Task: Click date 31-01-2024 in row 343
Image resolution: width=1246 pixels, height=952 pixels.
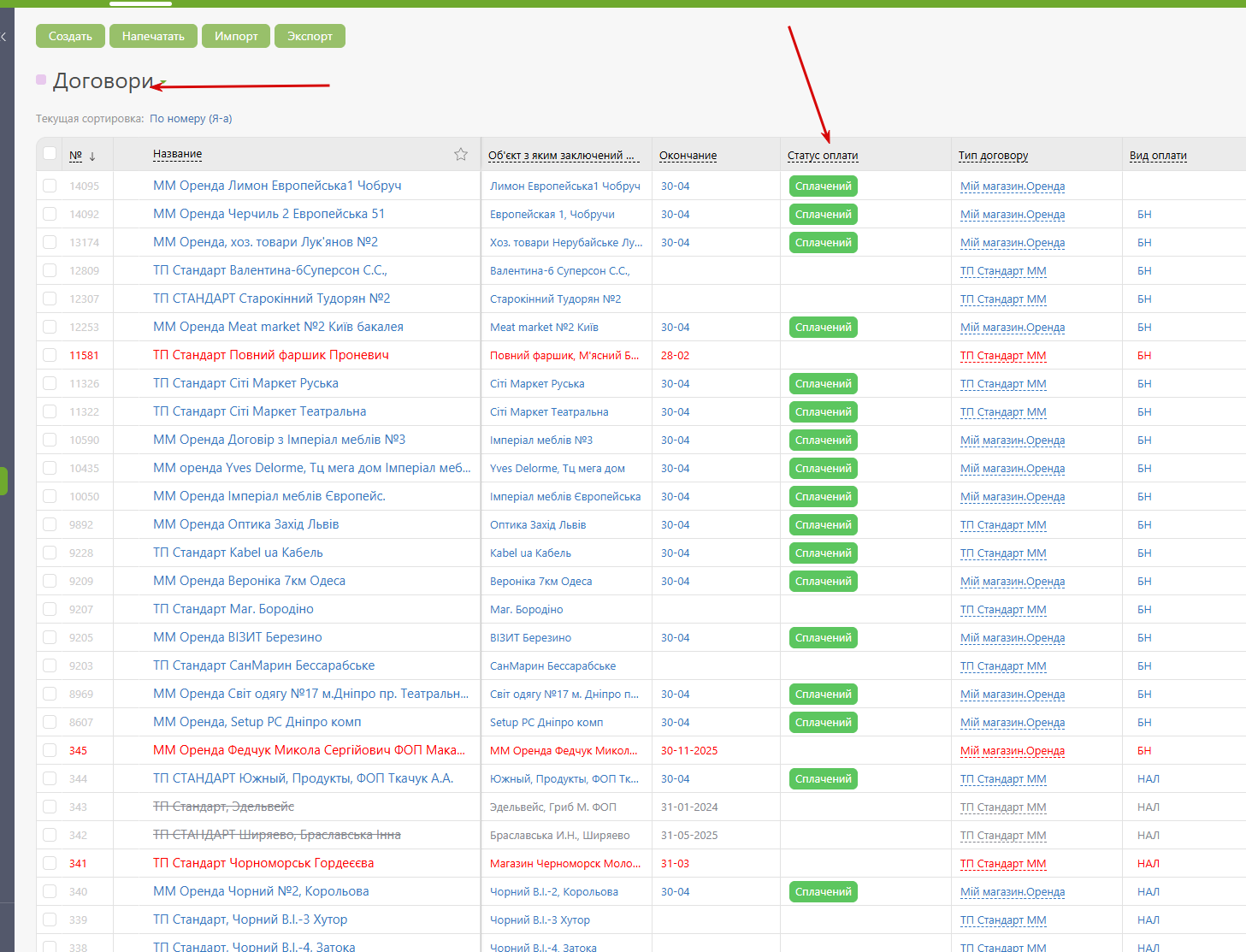Action: tap(689, 807)
